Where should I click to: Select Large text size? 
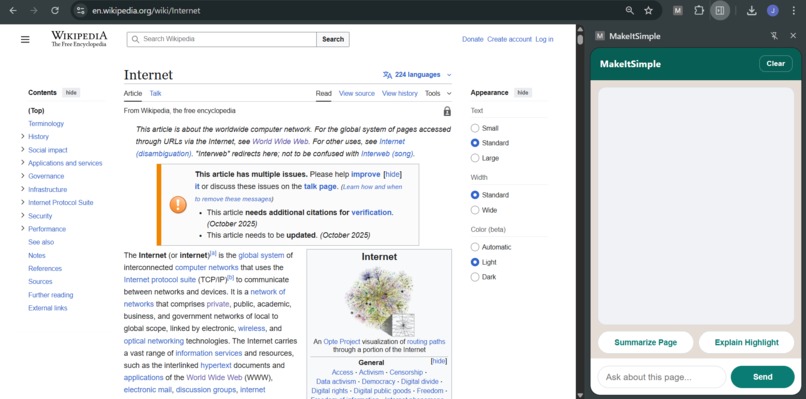click(475, 158)
